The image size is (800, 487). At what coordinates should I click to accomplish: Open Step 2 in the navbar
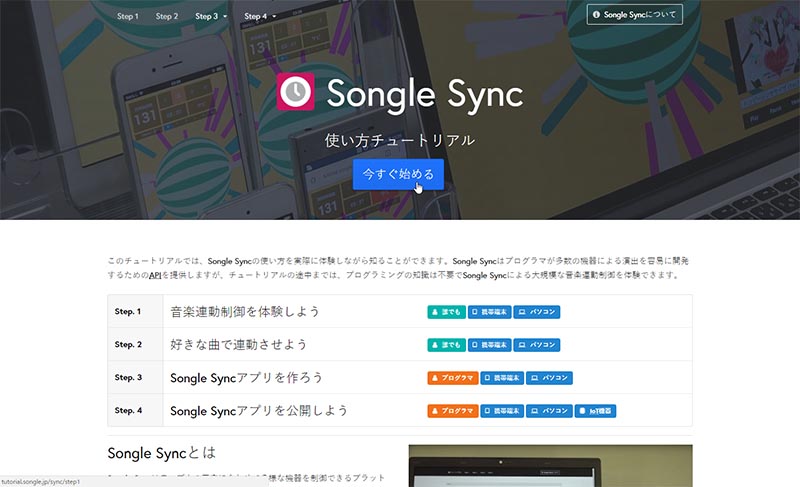pyautogui.click(x=167, y=16)
